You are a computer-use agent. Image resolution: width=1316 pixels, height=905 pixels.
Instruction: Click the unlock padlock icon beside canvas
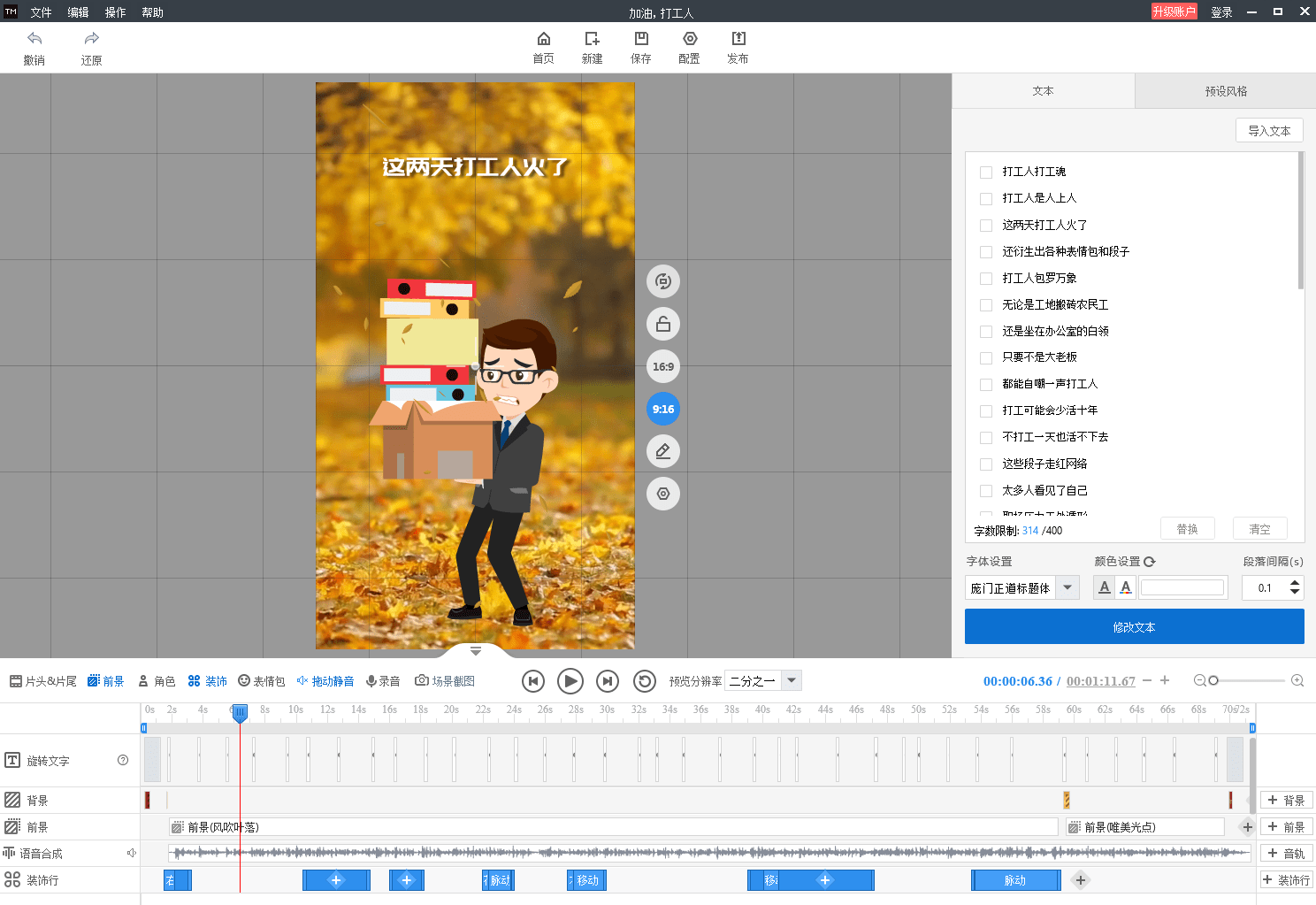663,324
